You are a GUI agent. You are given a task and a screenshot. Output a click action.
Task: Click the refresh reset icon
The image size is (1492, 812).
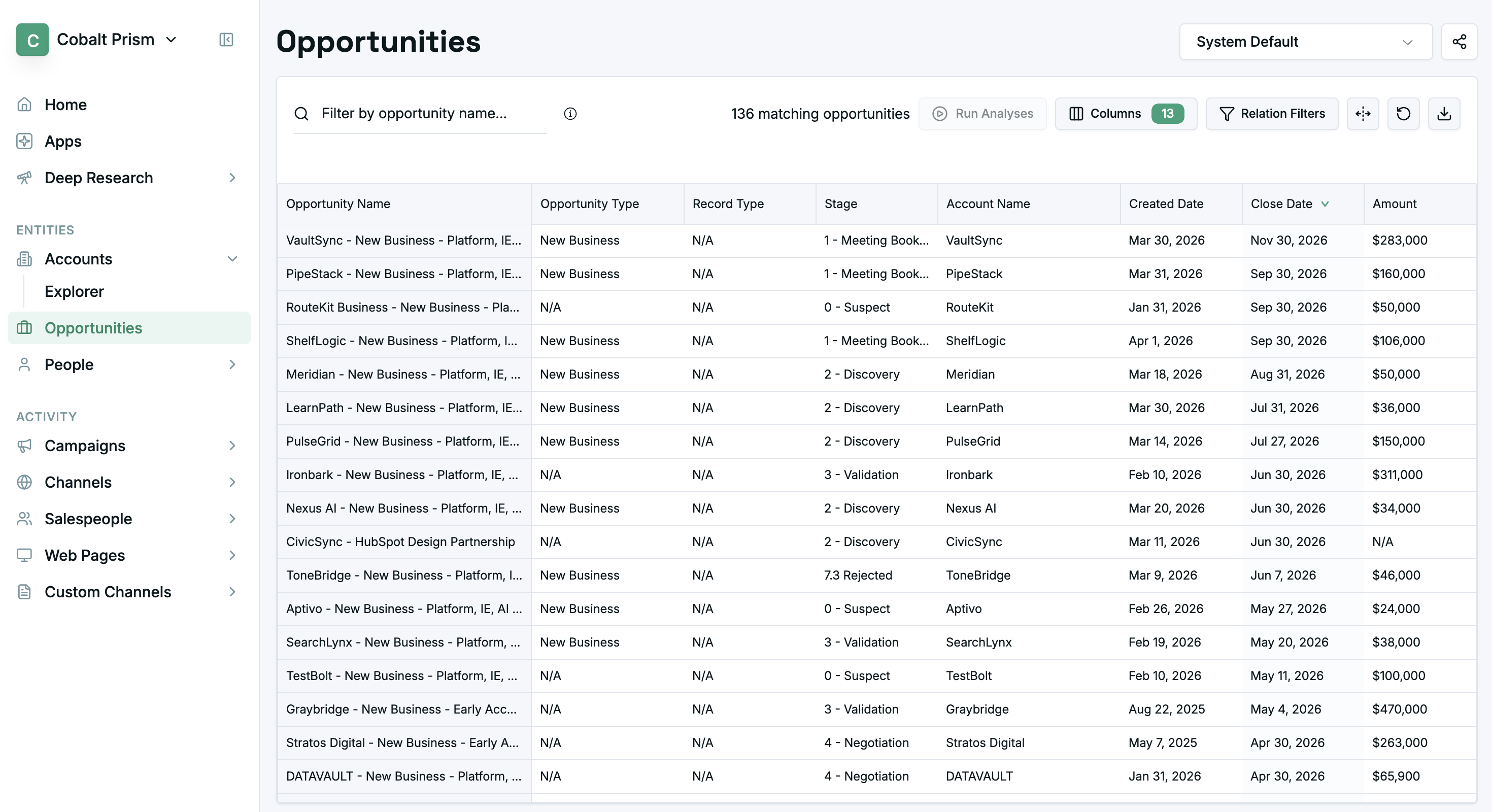click(x=1403, y=114)
